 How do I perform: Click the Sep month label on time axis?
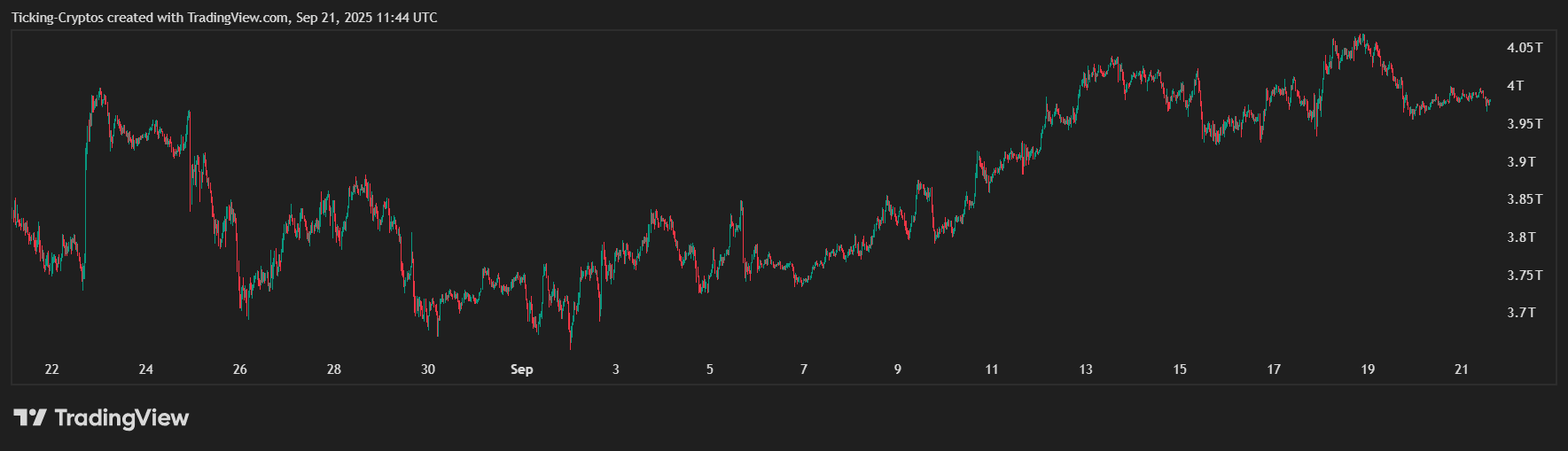(522, 369)
